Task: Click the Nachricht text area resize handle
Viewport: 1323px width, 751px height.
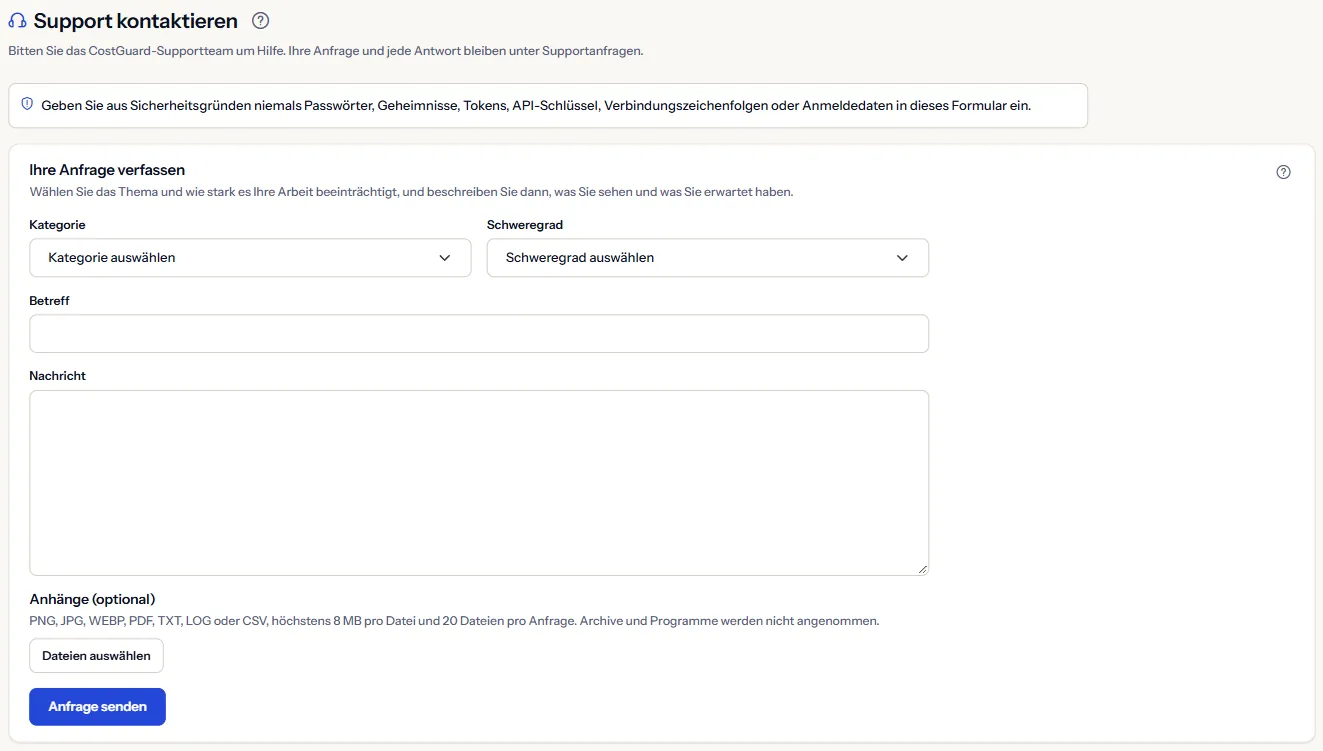Action: tap(922, 569)
